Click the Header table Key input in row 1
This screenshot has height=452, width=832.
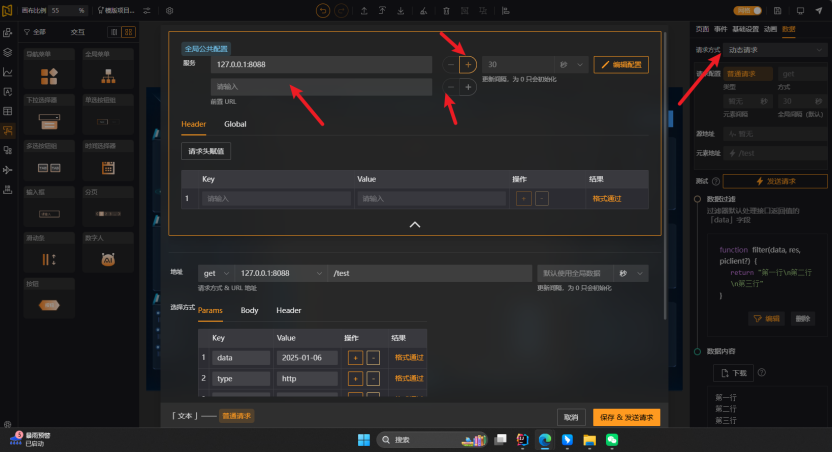276,198
